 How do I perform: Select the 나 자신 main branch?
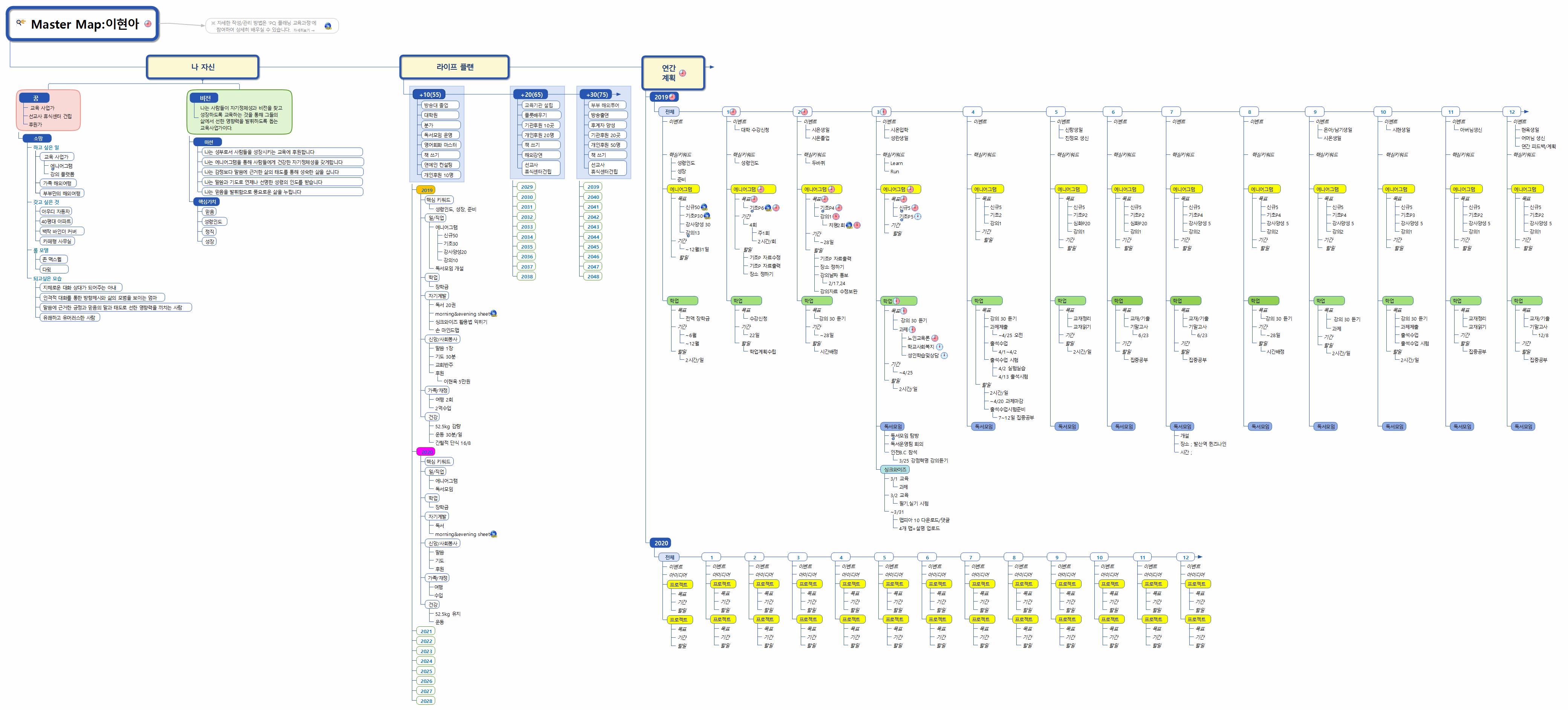(203, 67)
